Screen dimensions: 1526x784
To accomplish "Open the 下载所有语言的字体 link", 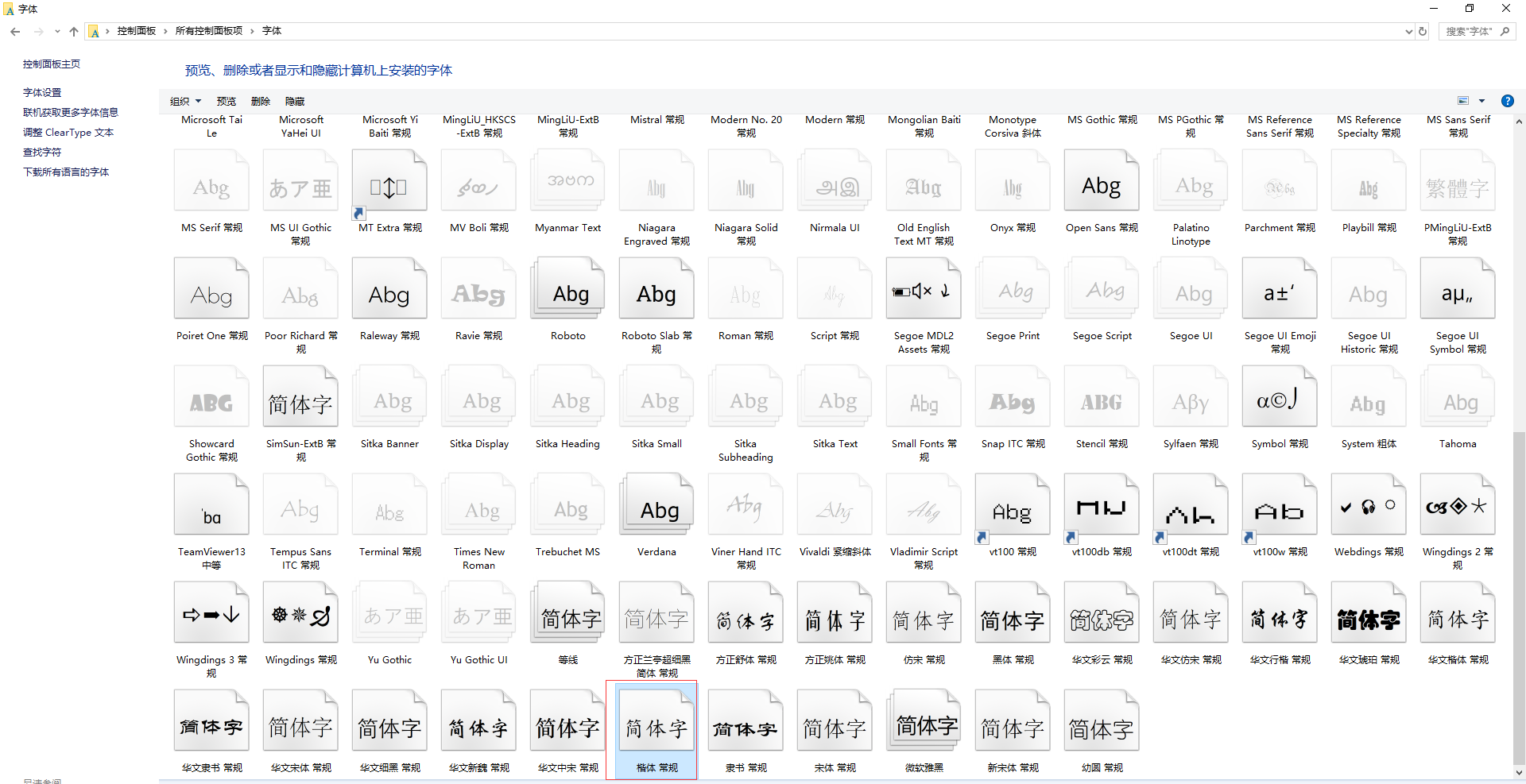I will point(66,172).
